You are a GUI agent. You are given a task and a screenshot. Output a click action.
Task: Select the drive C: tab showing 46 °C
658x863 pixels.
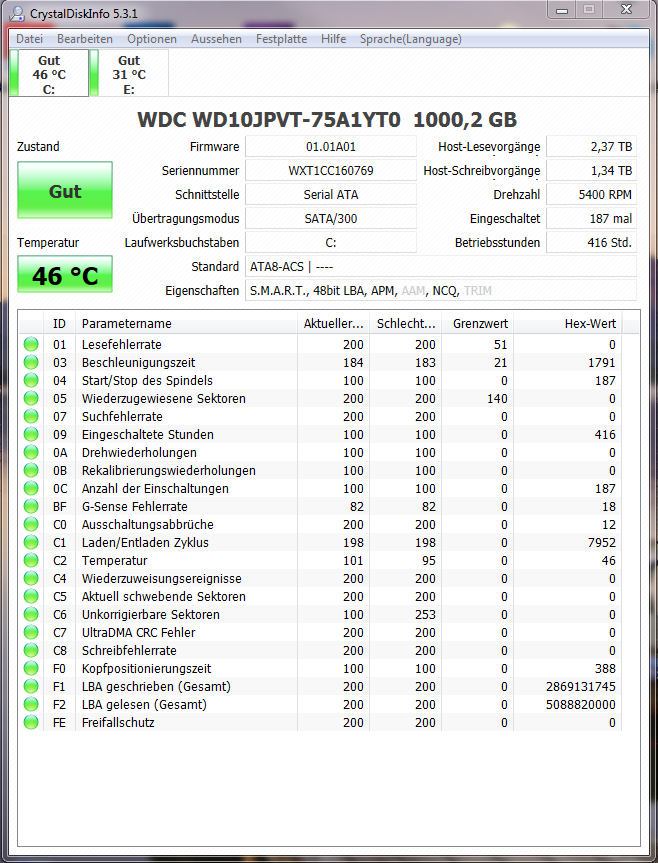pyautogui.click(x=49, y=73)
